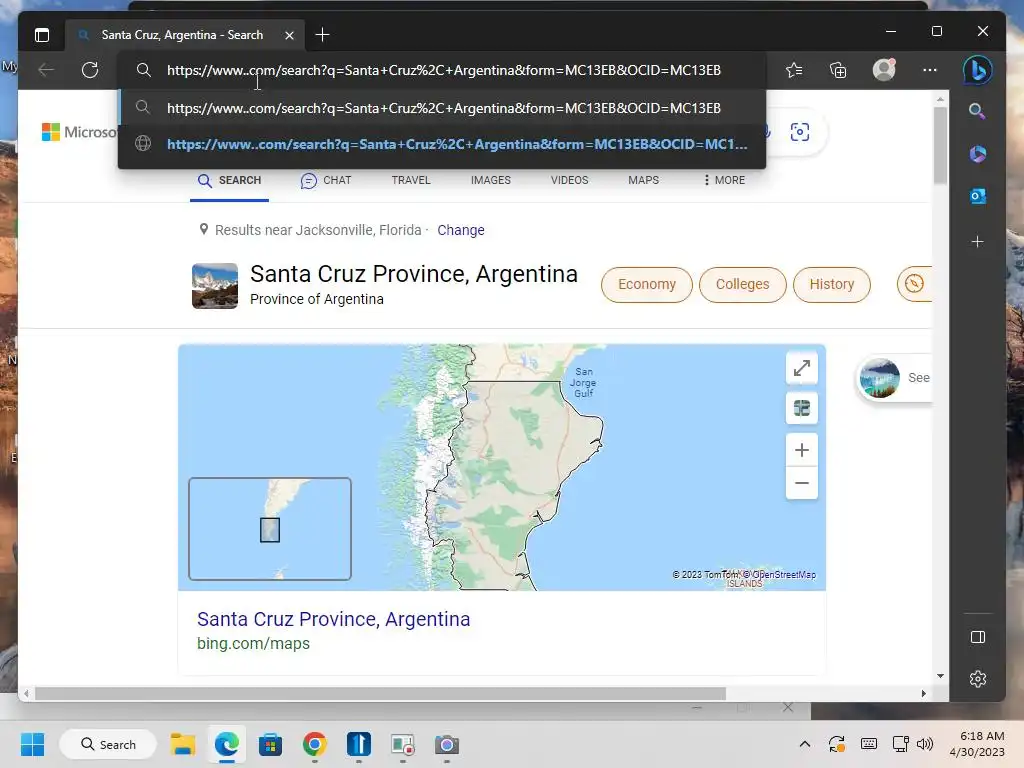Click the scroll right arrow
This screenshot has width=1024, height=768.
click(923, 694)
